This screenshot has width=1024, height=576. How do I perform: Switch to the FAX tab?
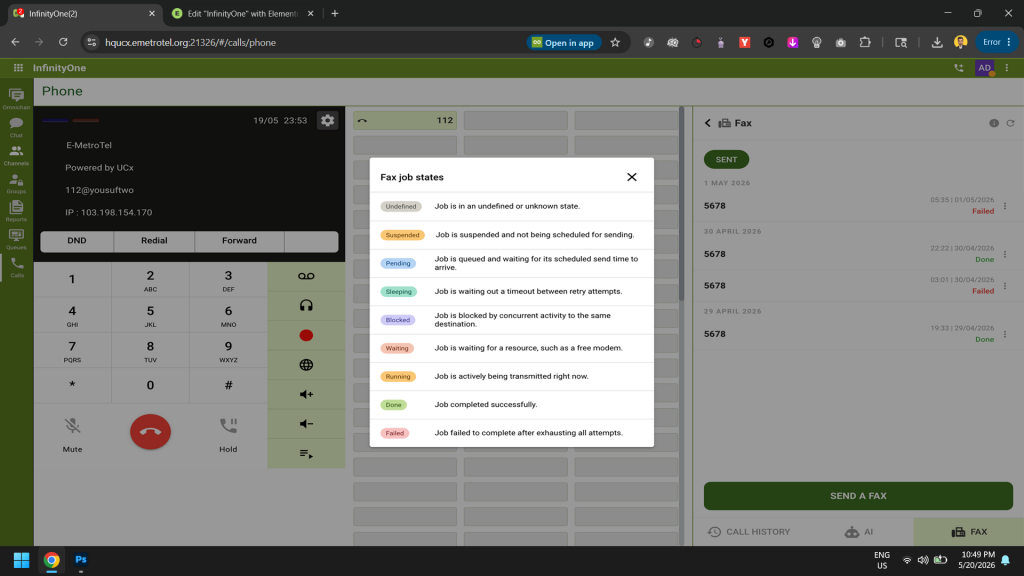click(x=968, y=532)
